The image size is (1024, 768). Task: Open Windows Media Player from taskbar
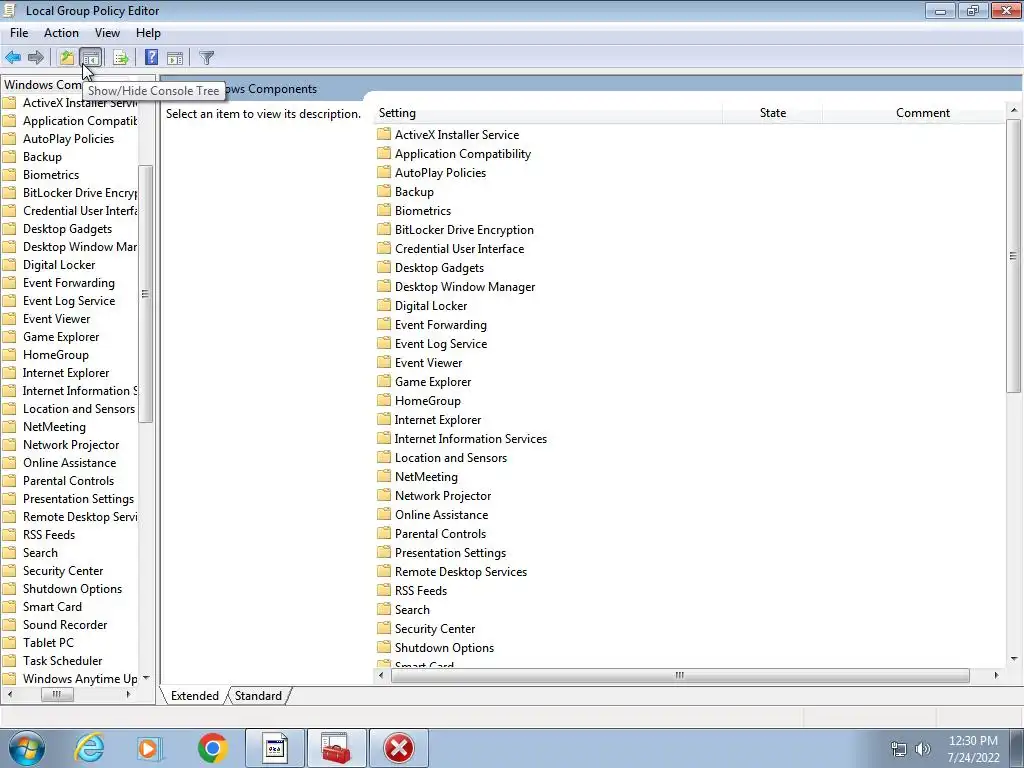click(x=149, y=748)
